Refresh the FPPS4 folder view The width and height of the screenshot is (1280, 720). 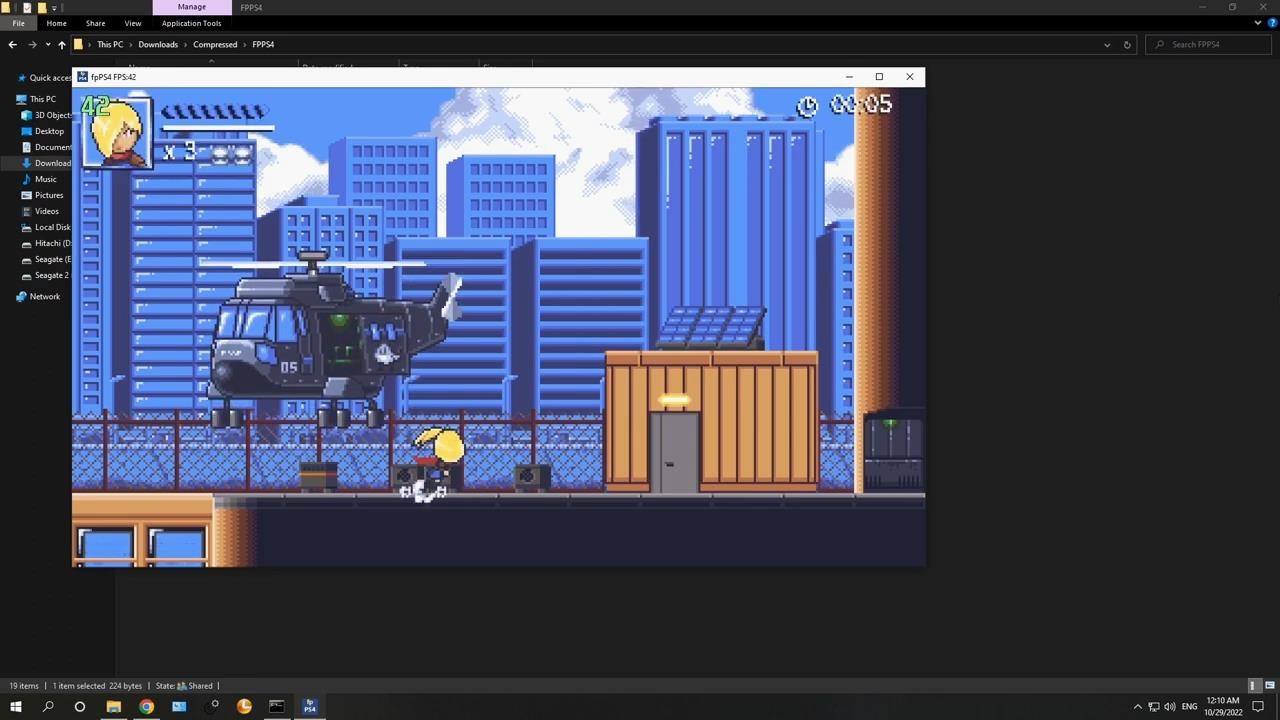pyautogui.click(x=1127, y=44)
